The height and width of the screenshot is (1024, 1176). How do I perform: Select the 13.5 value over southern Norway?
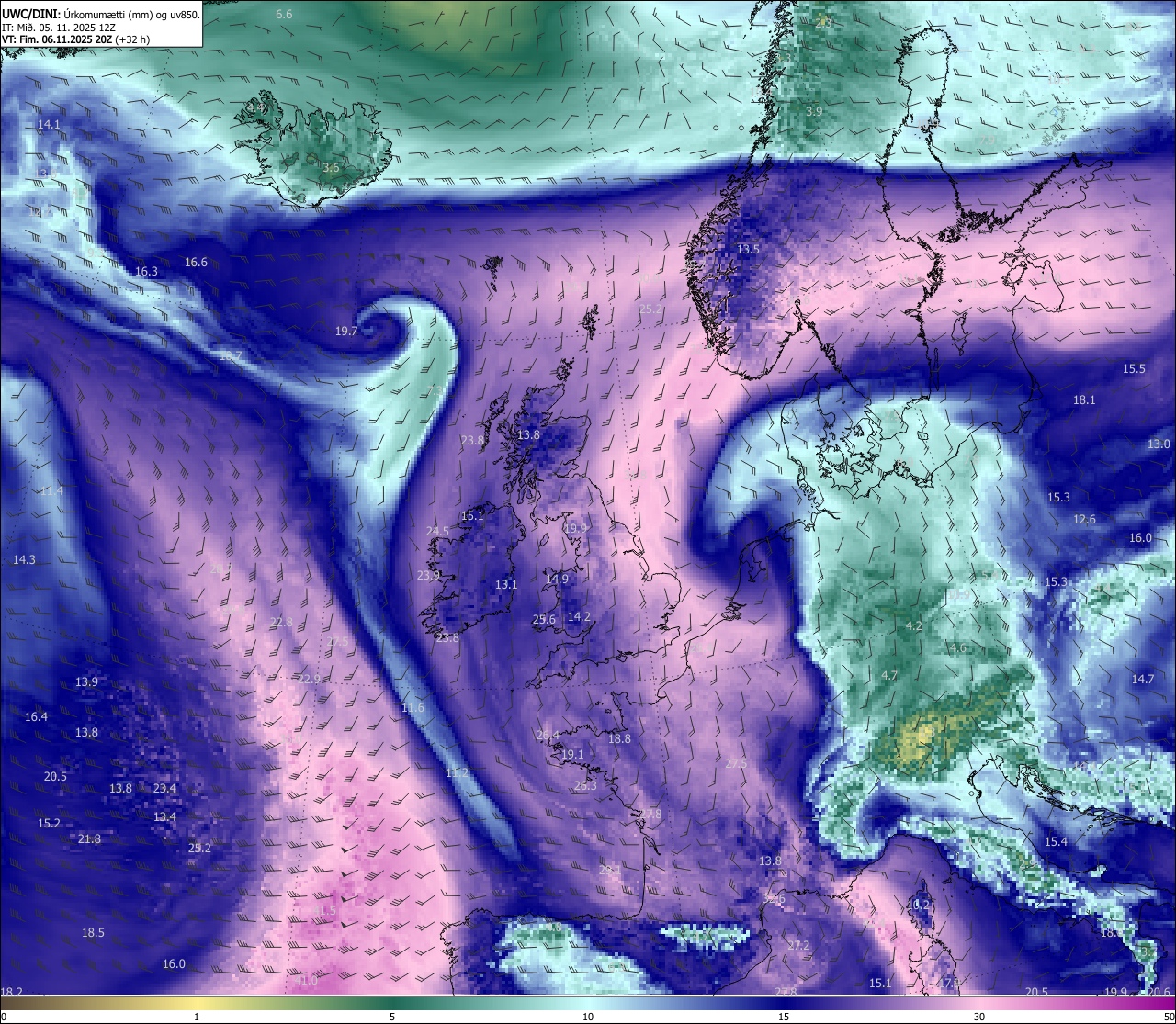(749, 249)
